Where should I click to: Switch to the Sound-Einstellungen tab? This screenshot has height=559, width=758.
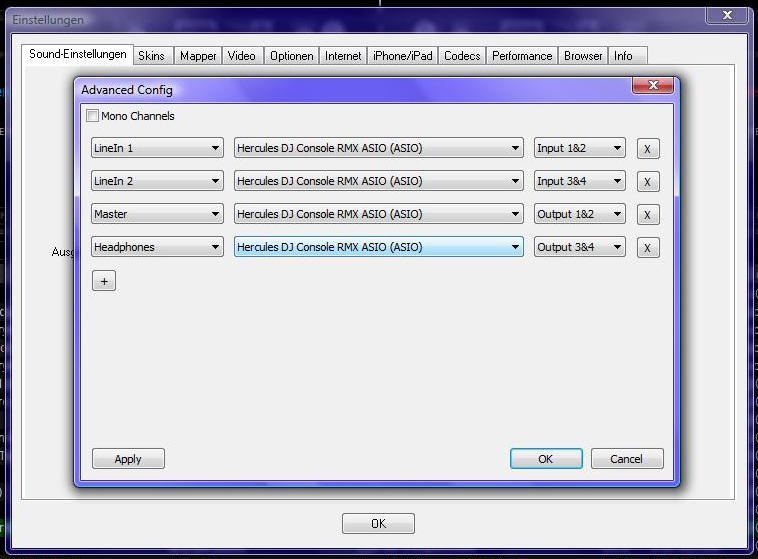click(x=77, y=54)
